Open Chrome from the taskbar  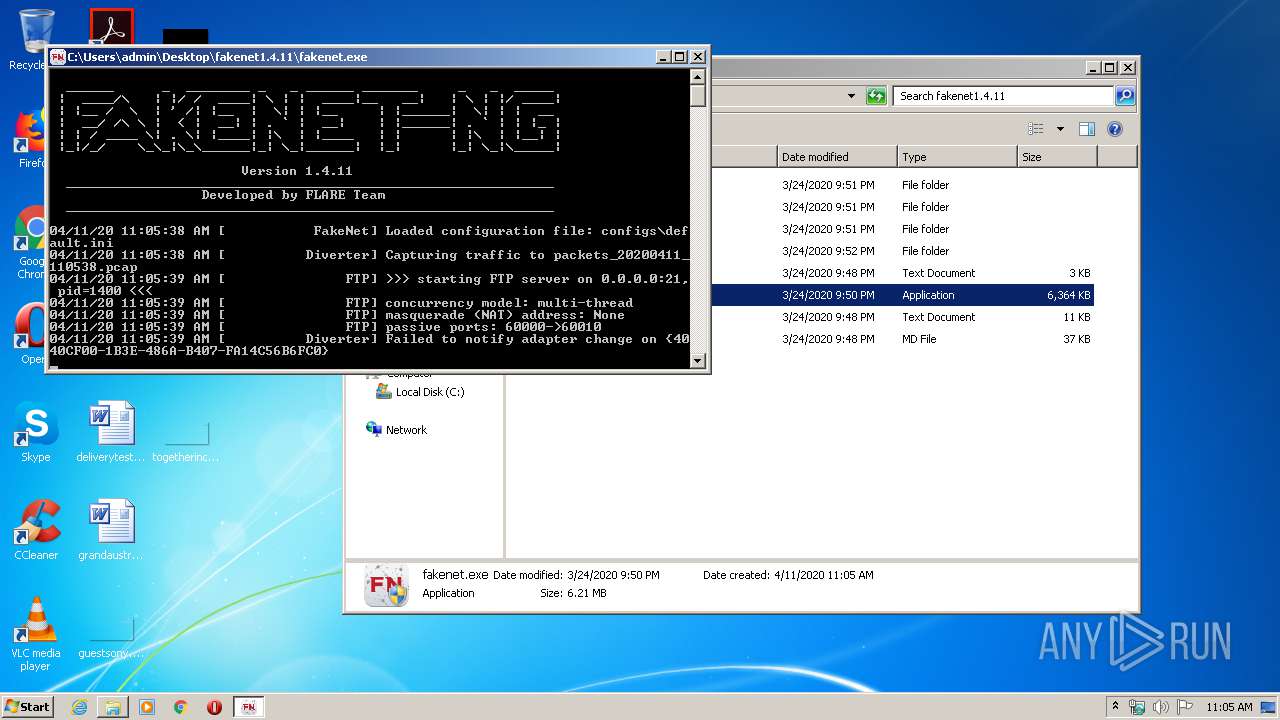(x=181, y=707)
